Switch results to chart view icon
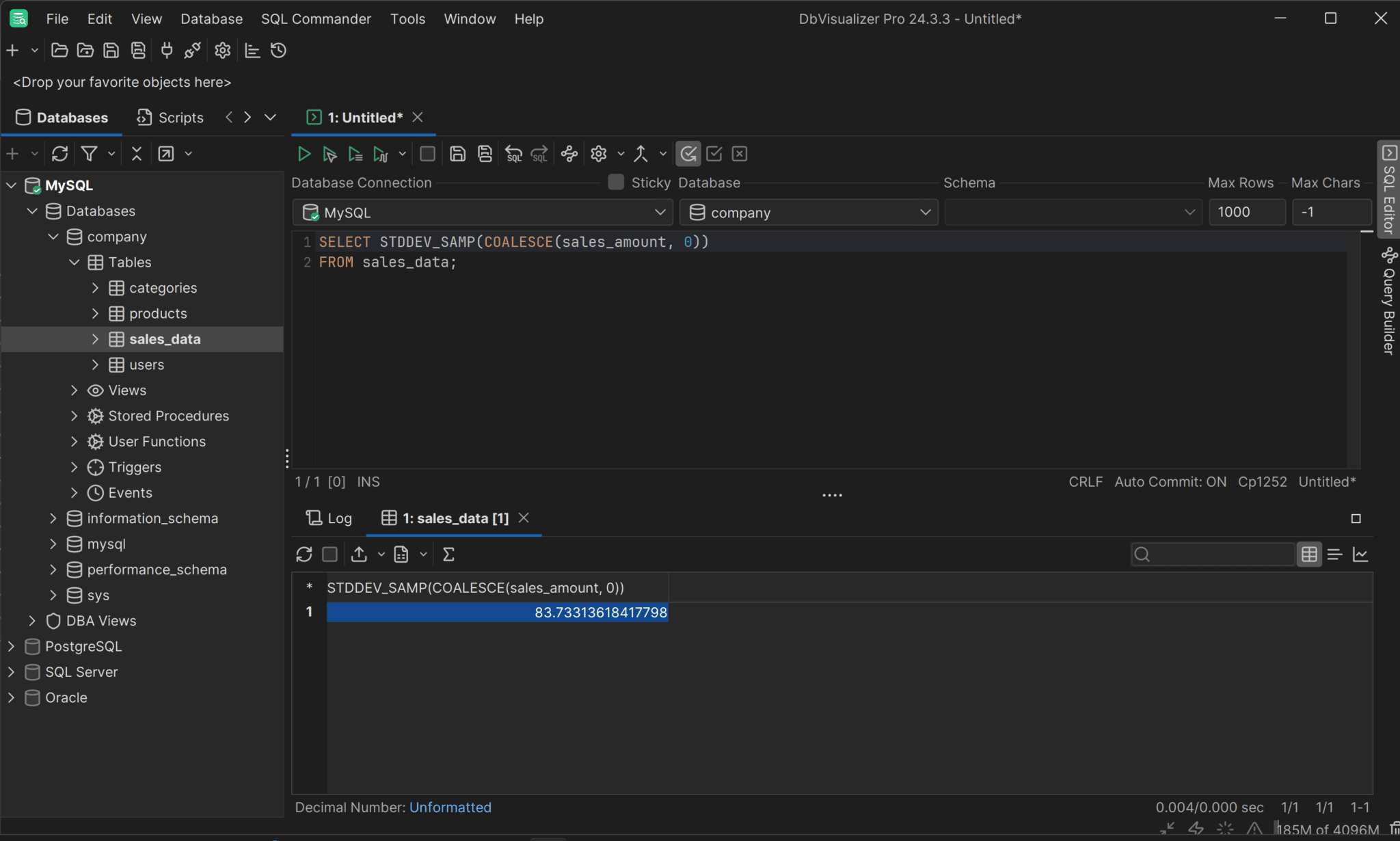 pos(1360,555)
